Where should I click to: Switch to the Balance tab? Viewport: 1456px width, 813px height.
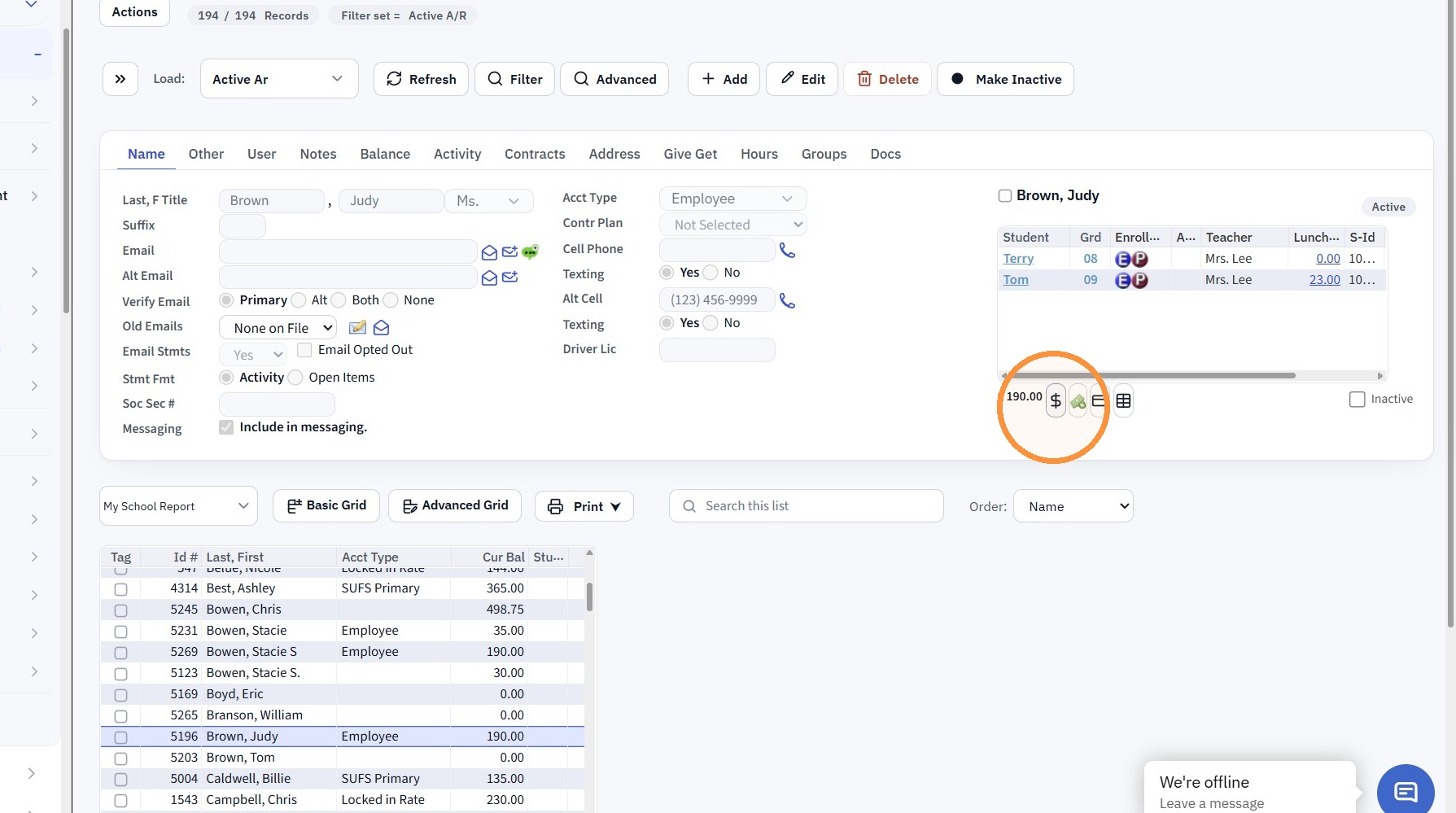(385, 154)
